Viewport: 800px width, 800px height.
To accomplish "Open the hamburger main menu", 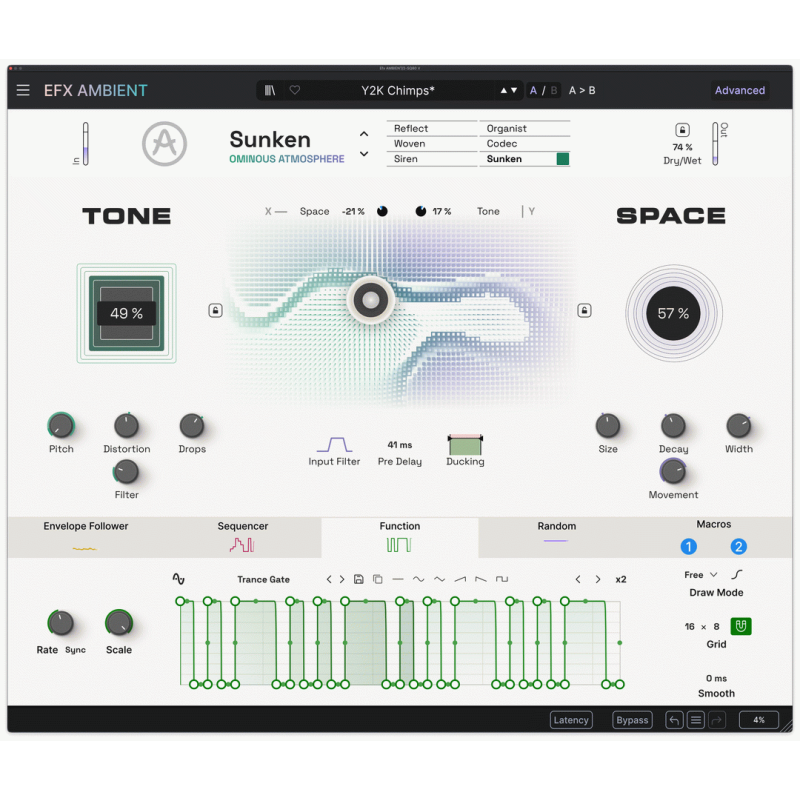I will tap(23, 90).
